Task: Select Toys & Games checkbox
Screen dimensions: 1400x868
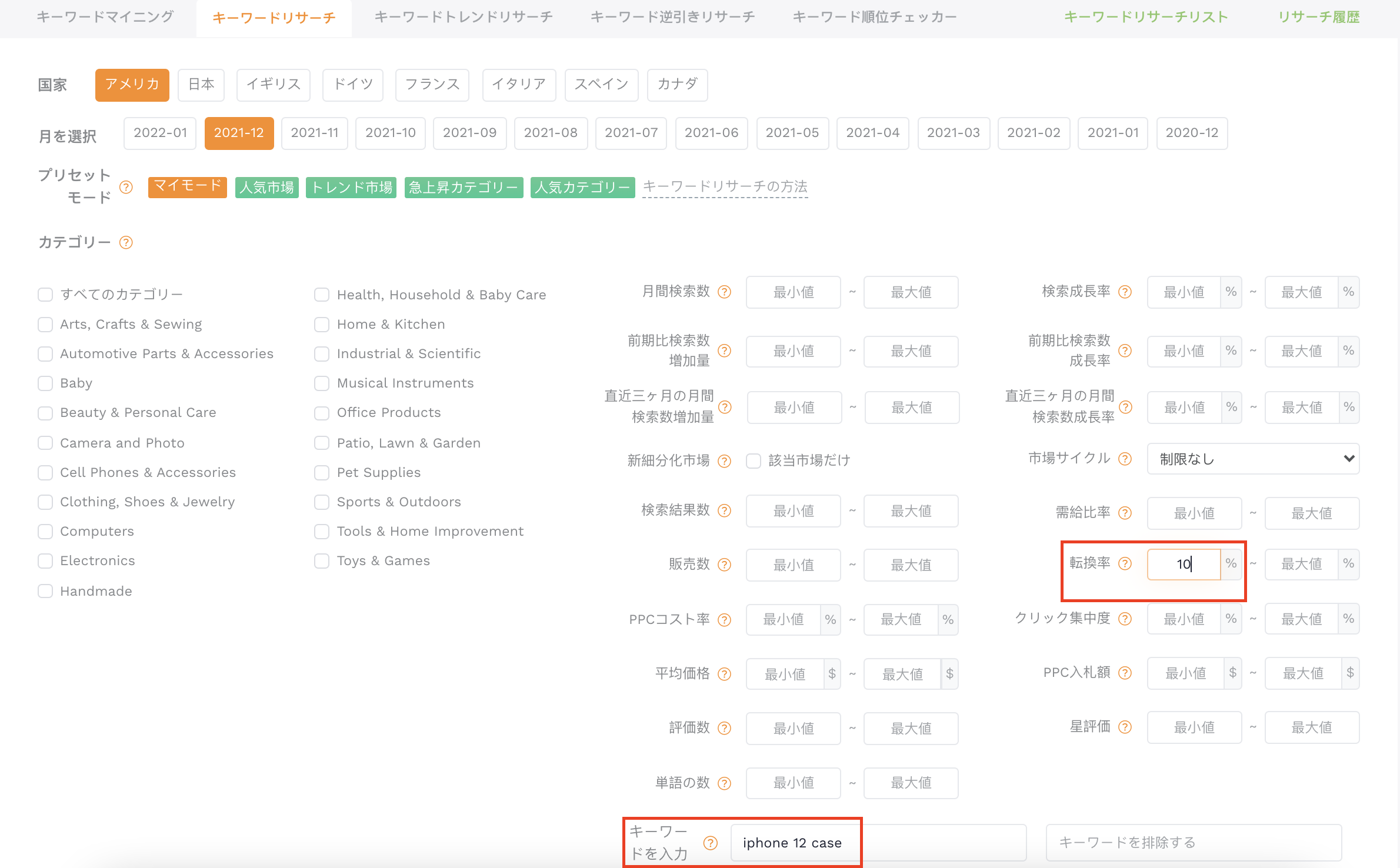Action: coord(322,561)
